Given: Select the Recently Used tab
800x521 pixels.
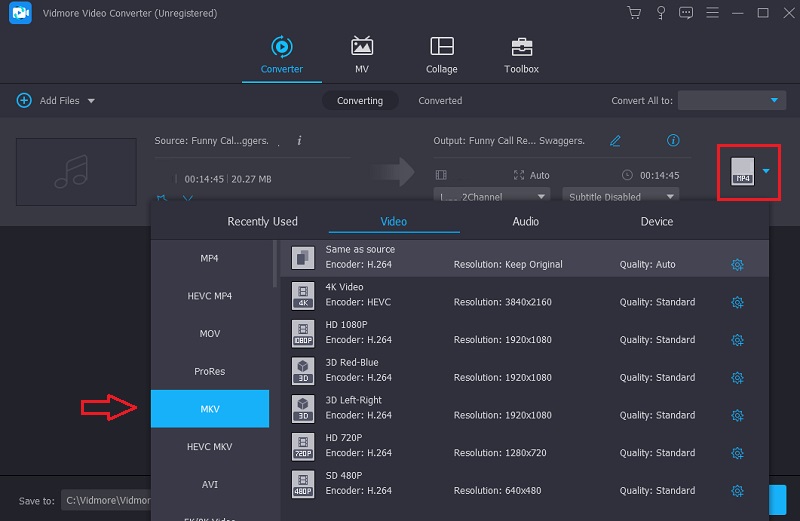Looking at the screenshot, I should (x=262, y=222).
